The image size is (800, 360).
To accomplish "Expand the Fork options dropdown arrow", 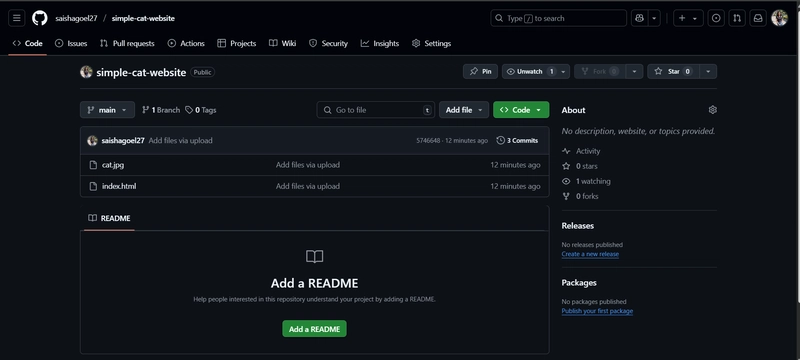I will [x=634, y=71].
